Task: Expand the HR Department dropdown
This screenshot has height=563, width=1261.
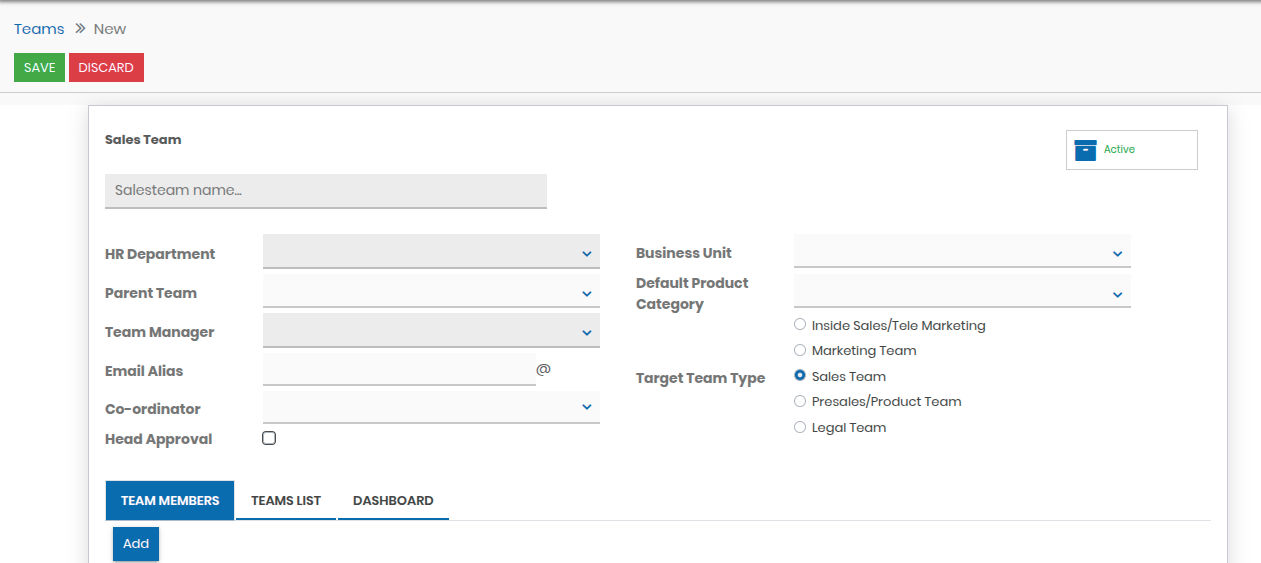Action: pos(431,254)
